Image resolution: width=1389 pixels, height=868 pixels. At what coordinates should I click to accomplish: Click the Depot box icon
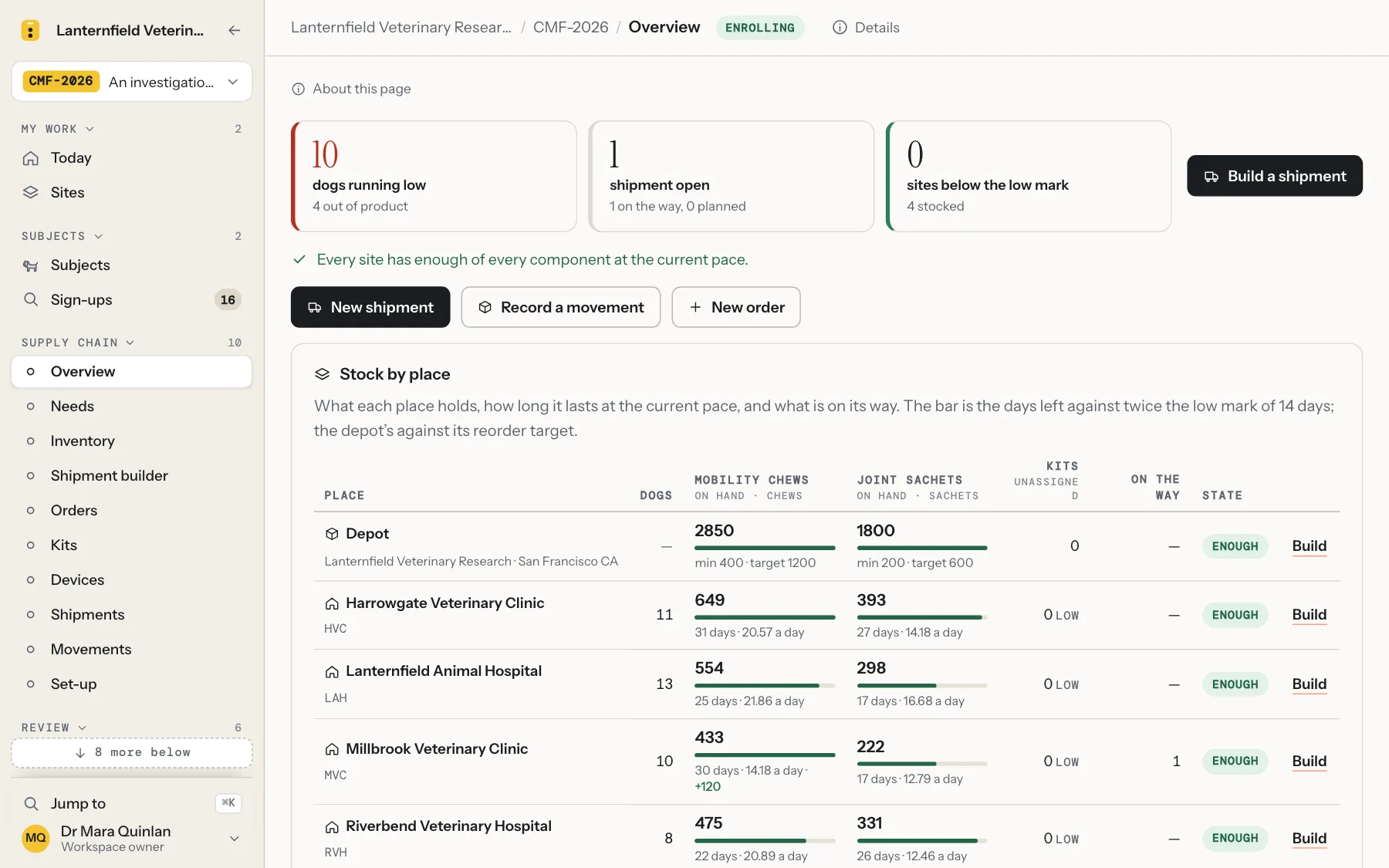(333, 534)
